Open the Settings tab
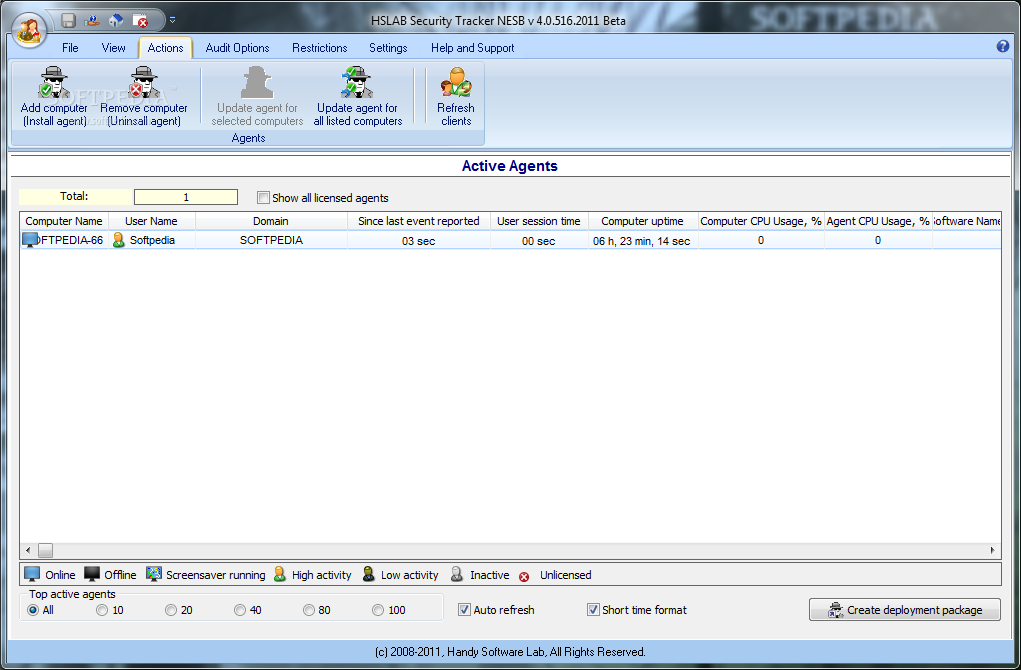The height and width of the screenshot is (670, 1021). 388,48
